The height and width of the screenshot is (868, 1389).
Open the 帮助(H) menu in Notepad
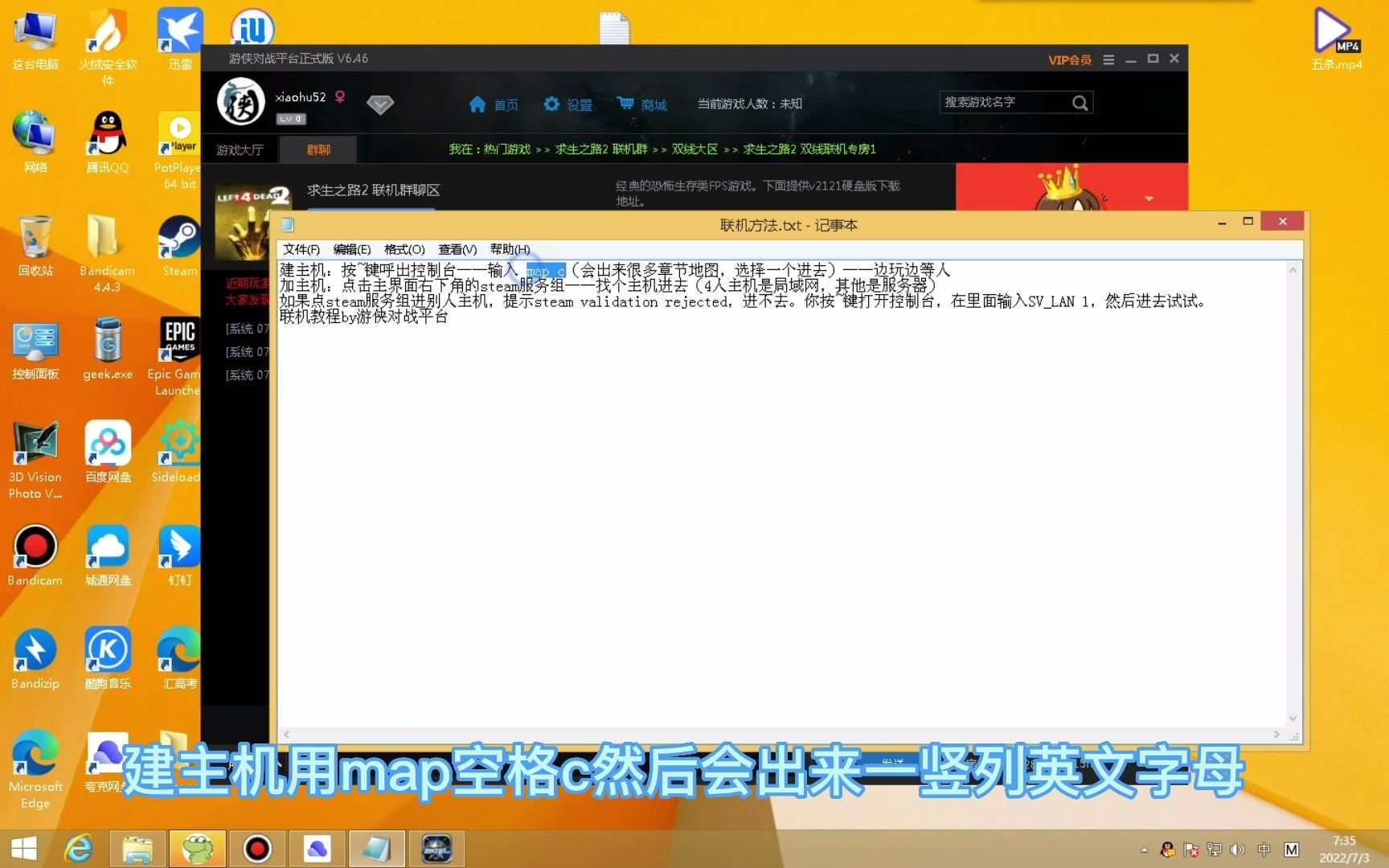510,249
